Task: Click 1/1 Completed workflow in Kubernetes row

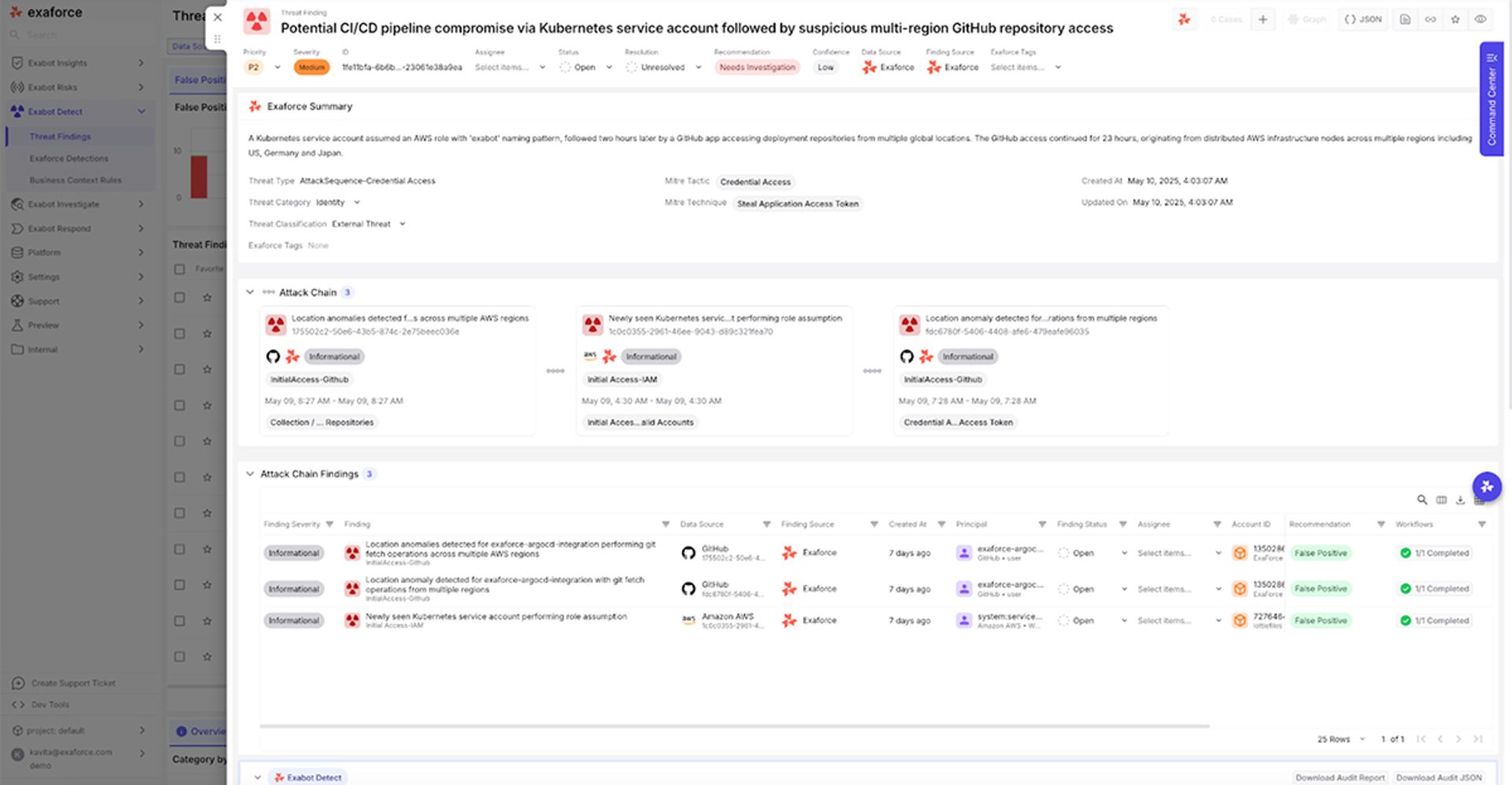Action: [x=1434, y=621]
